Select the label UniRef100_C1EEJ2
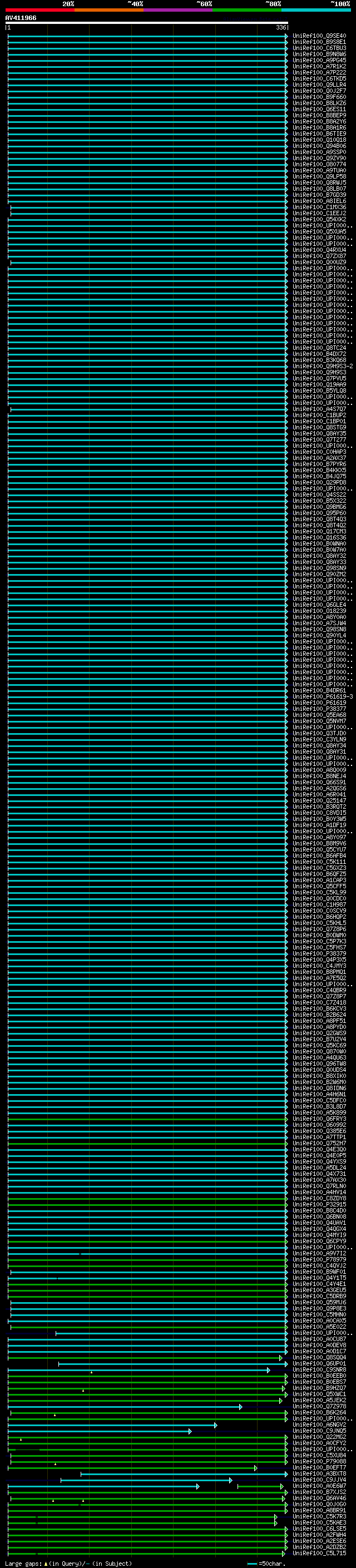This screenshot has width=356, height=1568. click(319, 213)
